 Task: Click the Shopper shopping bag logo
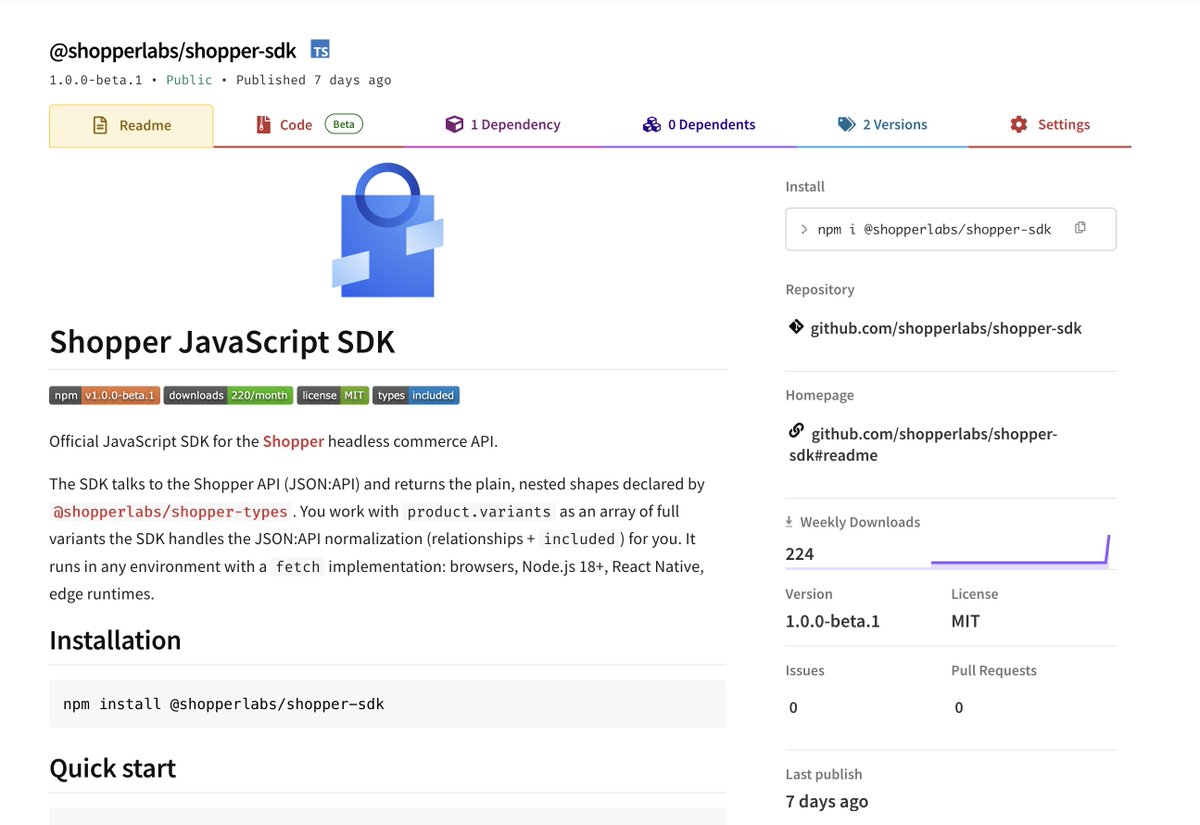pos(388,230)
